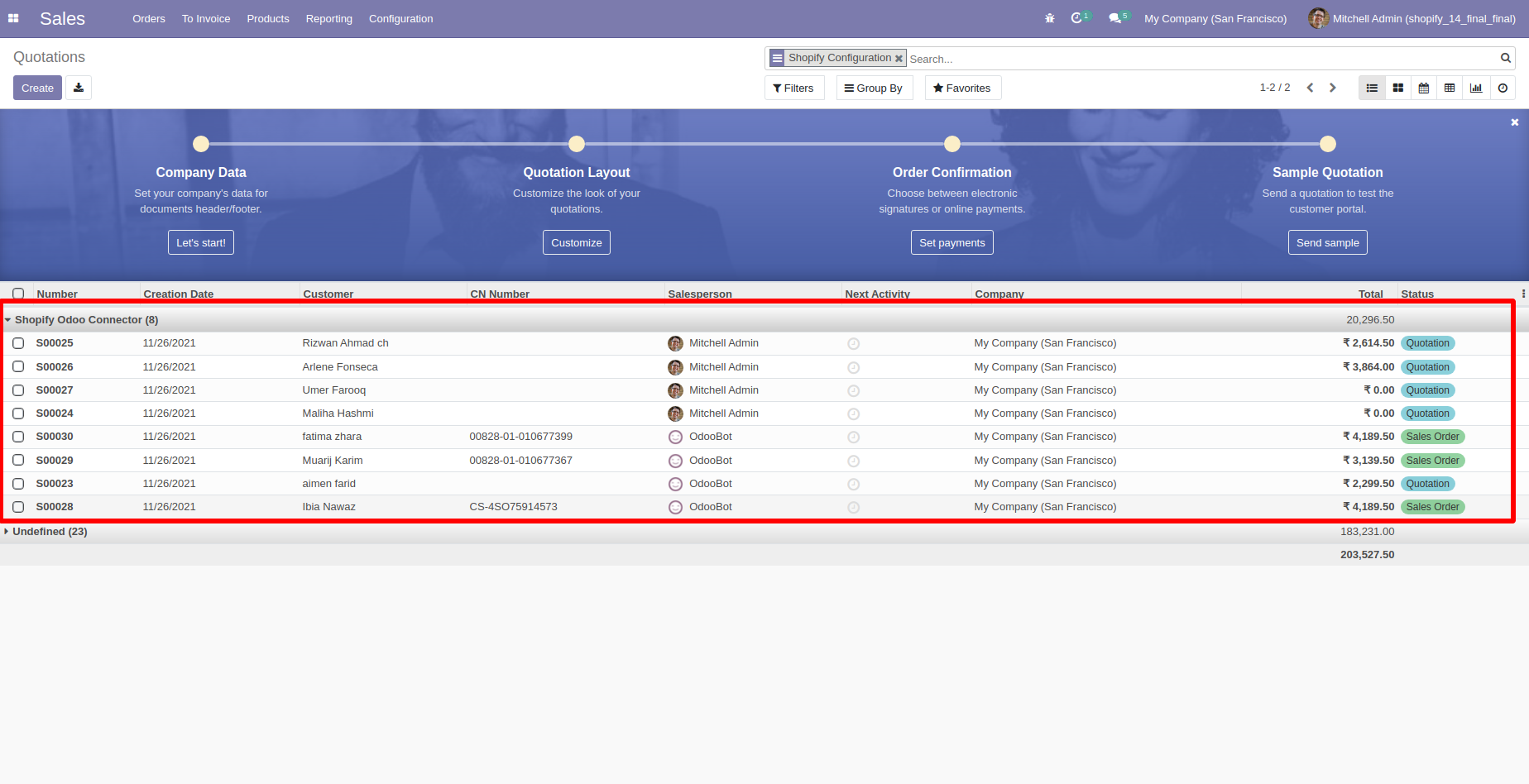
Task: Open the Group By dropdown
Action: click(x=874, y=88)
